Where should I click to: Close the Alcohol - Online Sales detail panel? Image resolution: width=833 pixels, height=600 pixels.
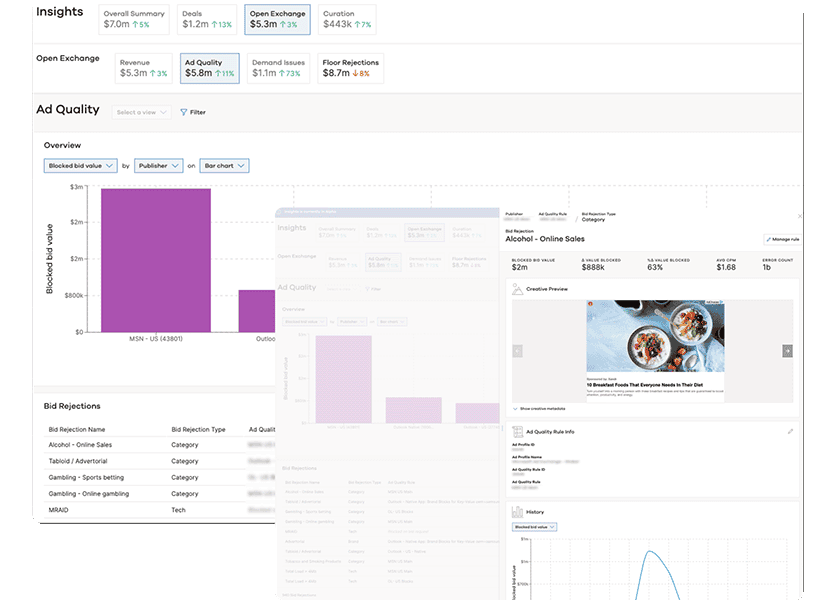click(x=800, y=215)
